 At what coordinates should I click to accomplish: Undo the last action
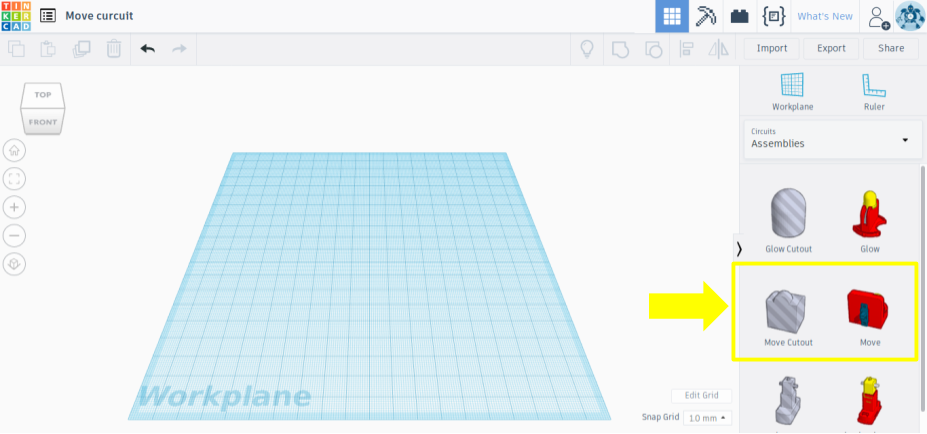point(147,48)
